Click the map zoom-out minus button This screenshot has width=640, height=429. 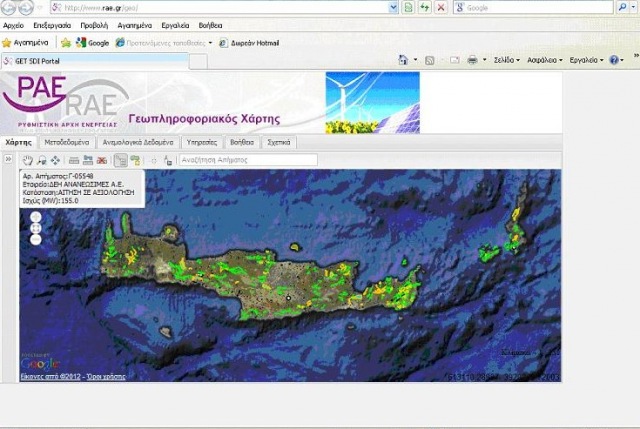(36, 239)
